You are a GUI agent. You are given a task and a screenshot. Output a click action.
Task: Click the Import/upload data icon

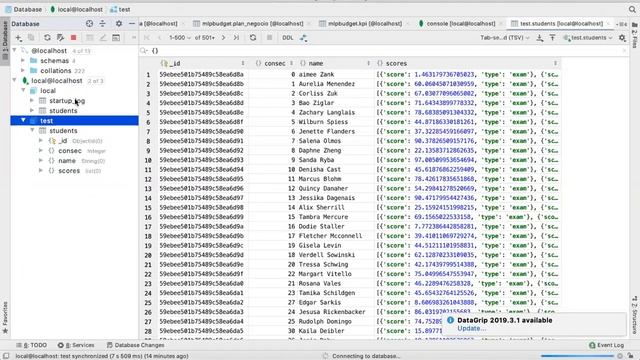click(552, 38)
